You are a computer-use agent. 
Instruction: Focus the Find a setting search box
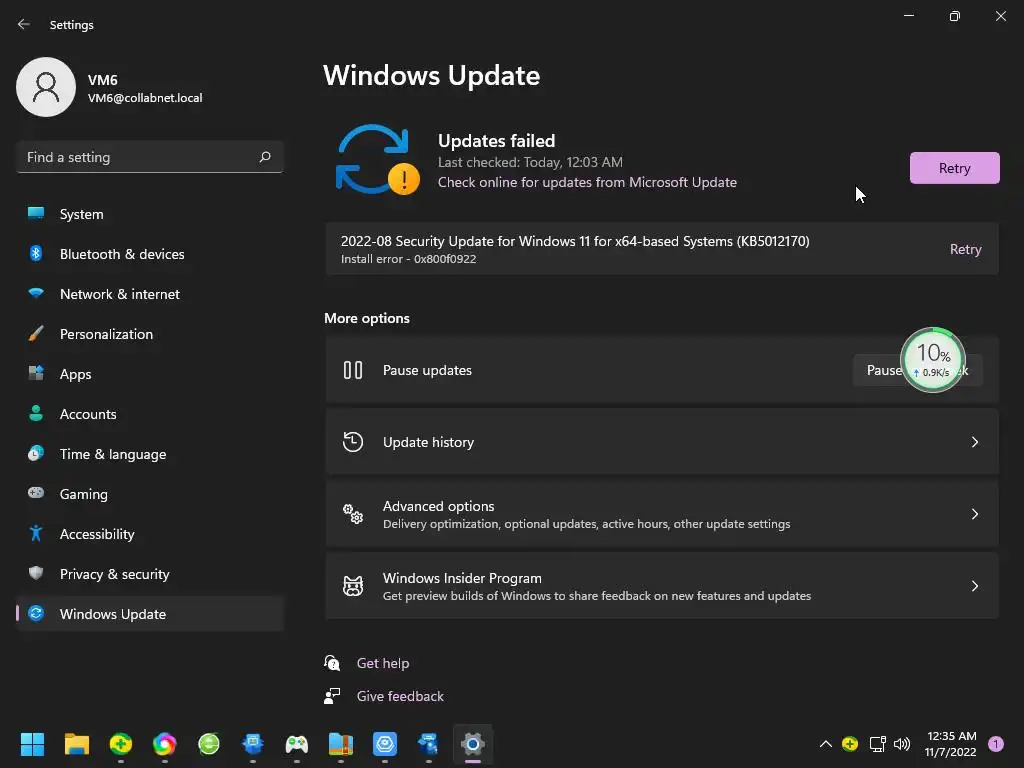coord(150,157)
